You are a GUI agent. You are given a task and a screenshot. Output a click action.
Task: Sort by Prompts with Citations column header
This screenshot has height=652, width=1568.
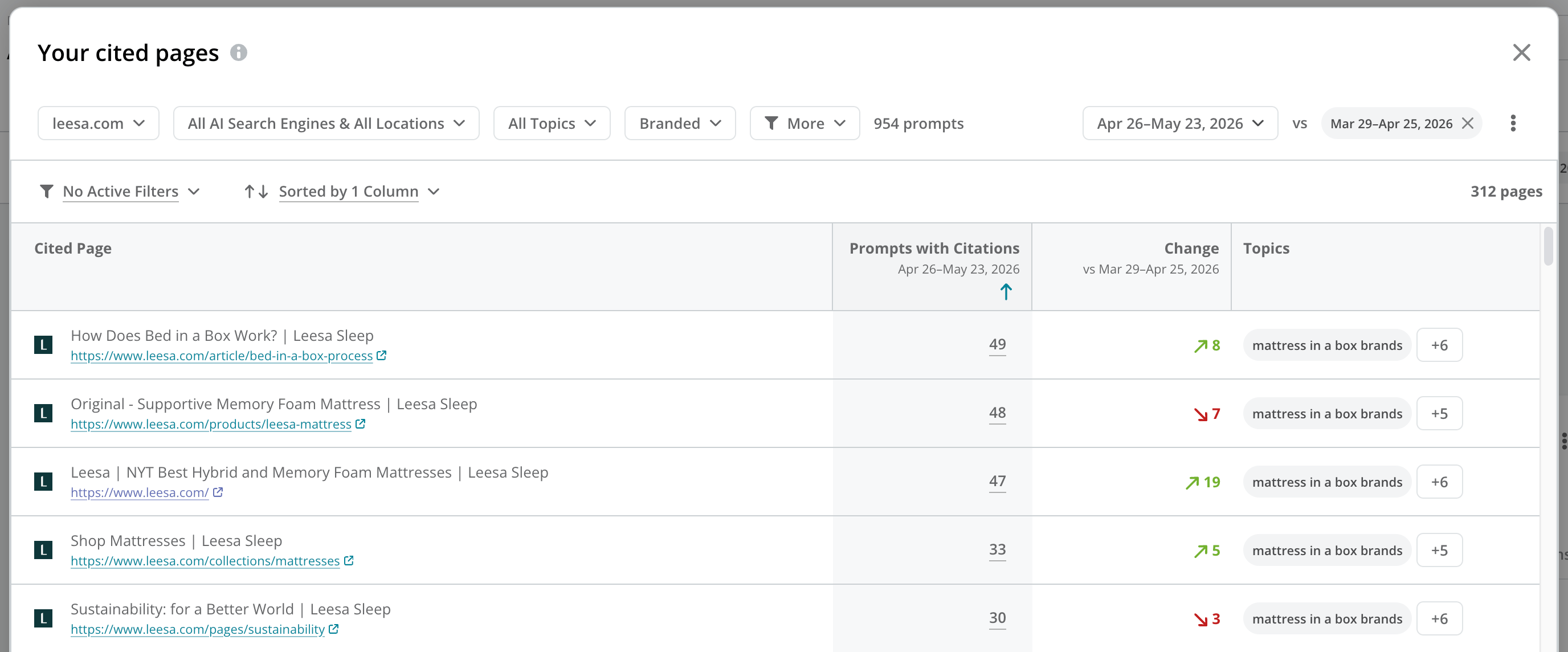point(934,248)
